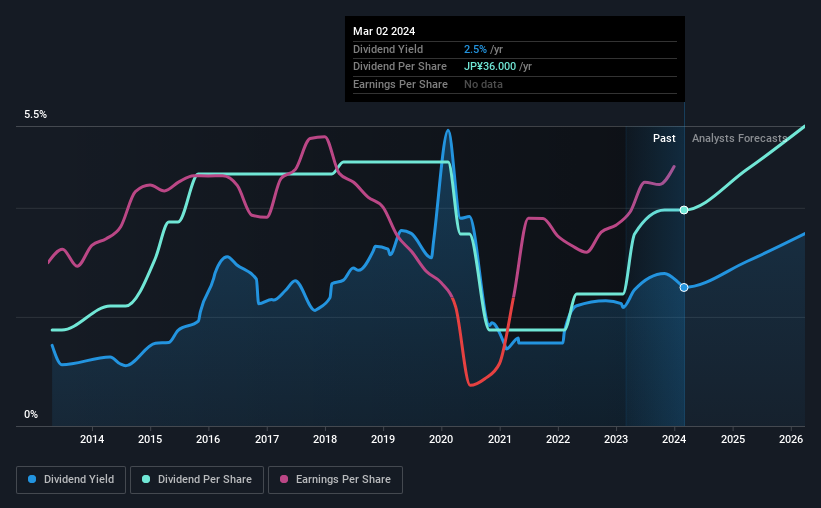Click the blue Dividend Yield legend dot
Viewport: 821px width, 508px height.
pos(32,479)
